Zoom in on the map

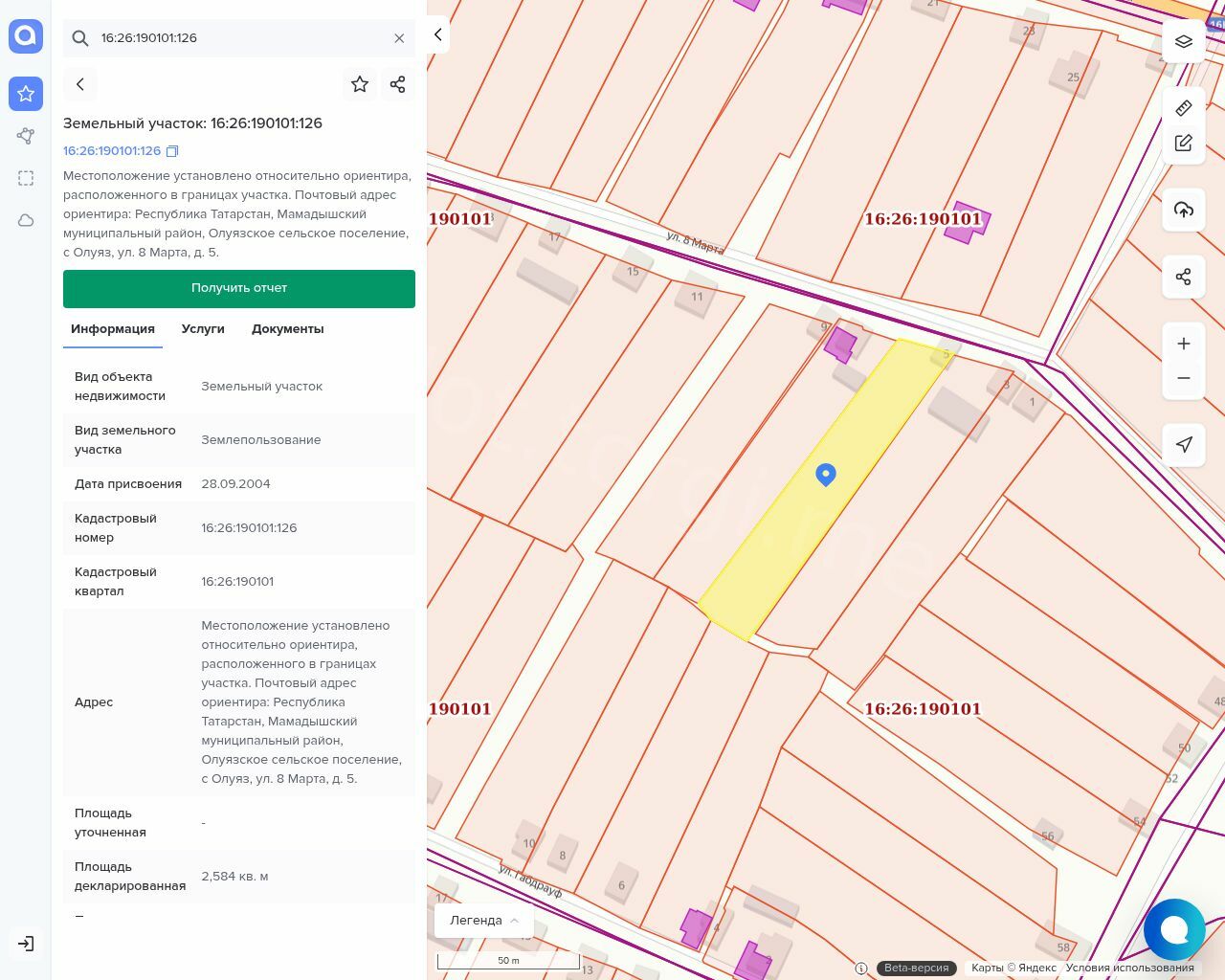[x=1184, y=344]
